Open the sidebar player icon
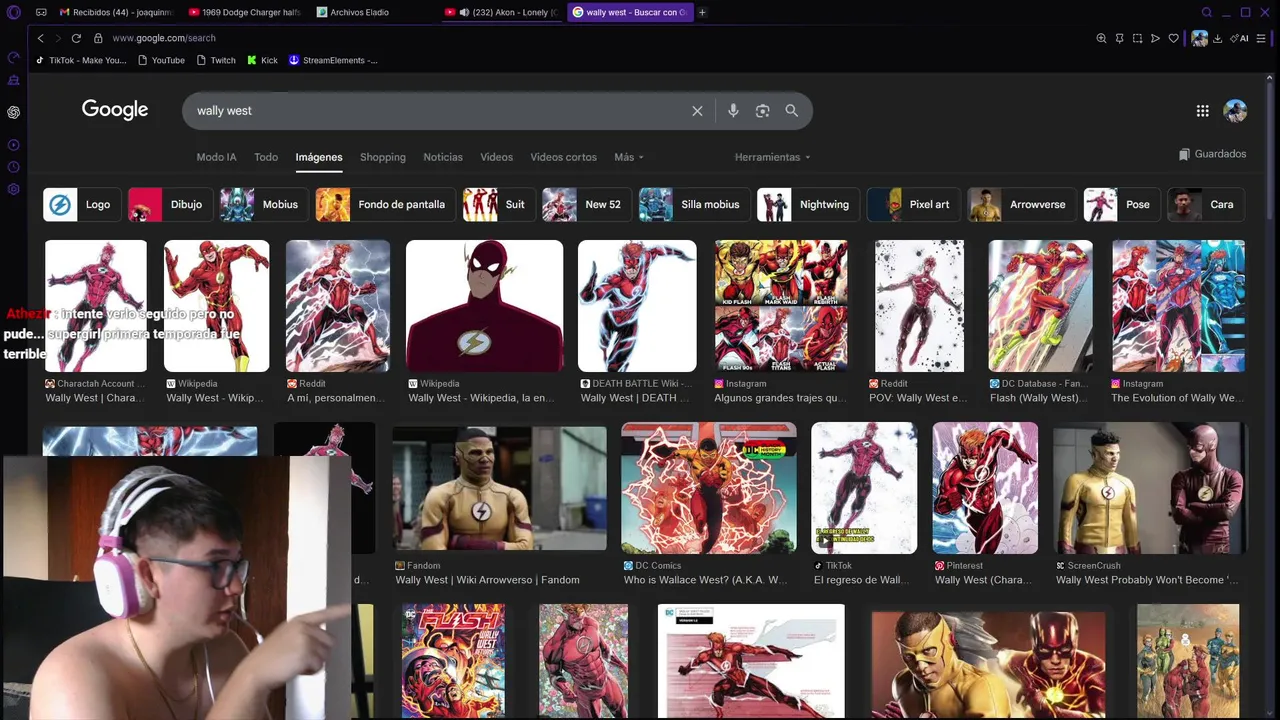1280x720 pixels. [13, 145]
